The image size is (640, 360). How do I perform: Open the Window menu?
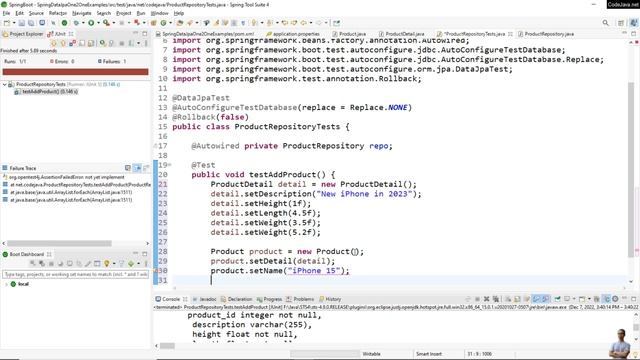160,13
